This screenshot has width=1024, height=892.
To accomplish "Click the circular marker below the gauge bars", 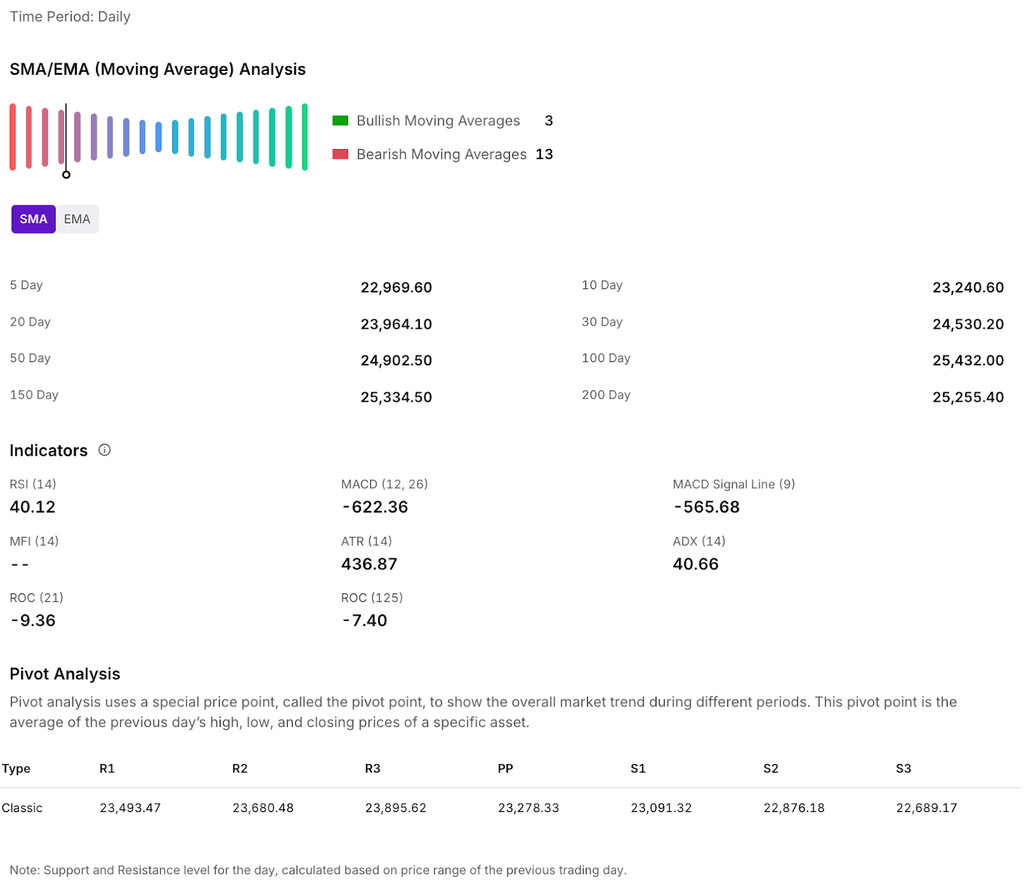I will click(66, 175).
